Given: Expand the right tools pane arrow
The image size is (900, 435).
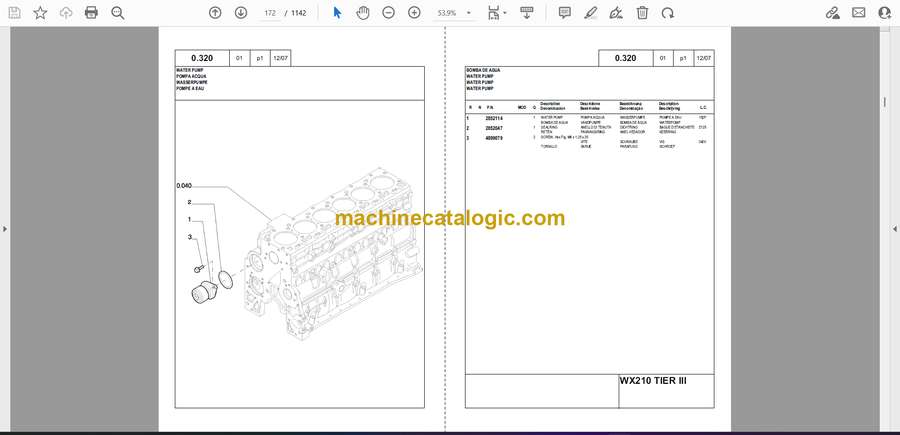Looking at the screenshot, I should coord(895,229).
